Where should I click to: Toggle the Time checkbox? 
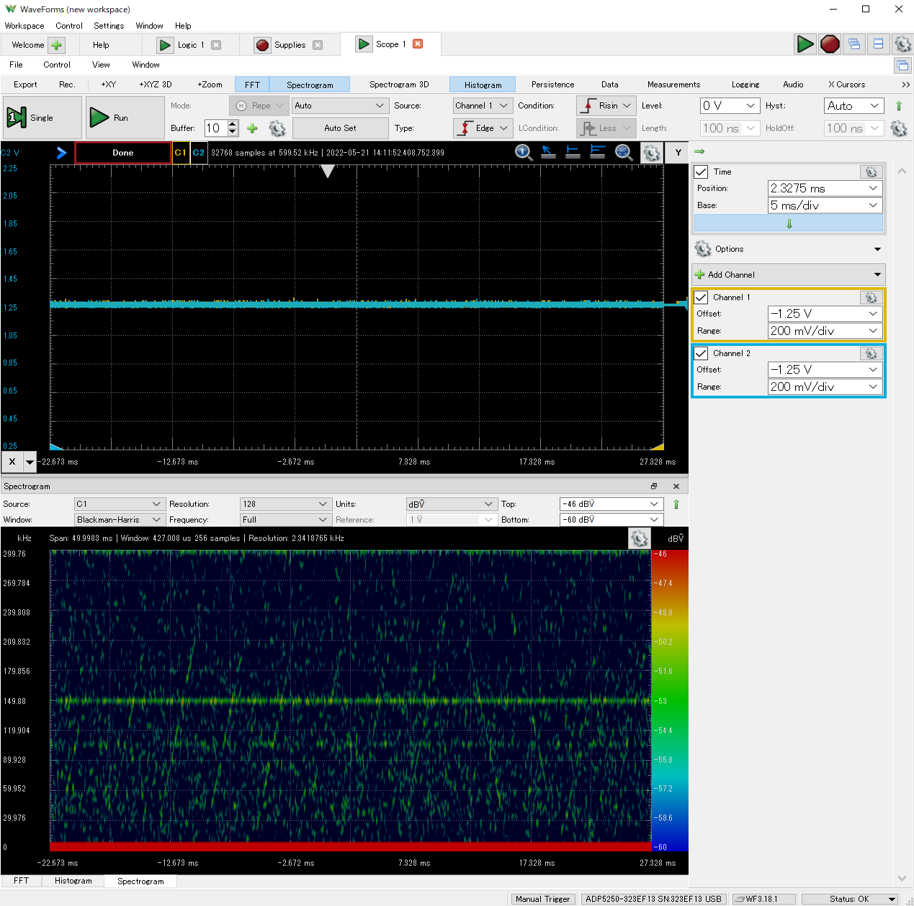click(x=701, y=172)
